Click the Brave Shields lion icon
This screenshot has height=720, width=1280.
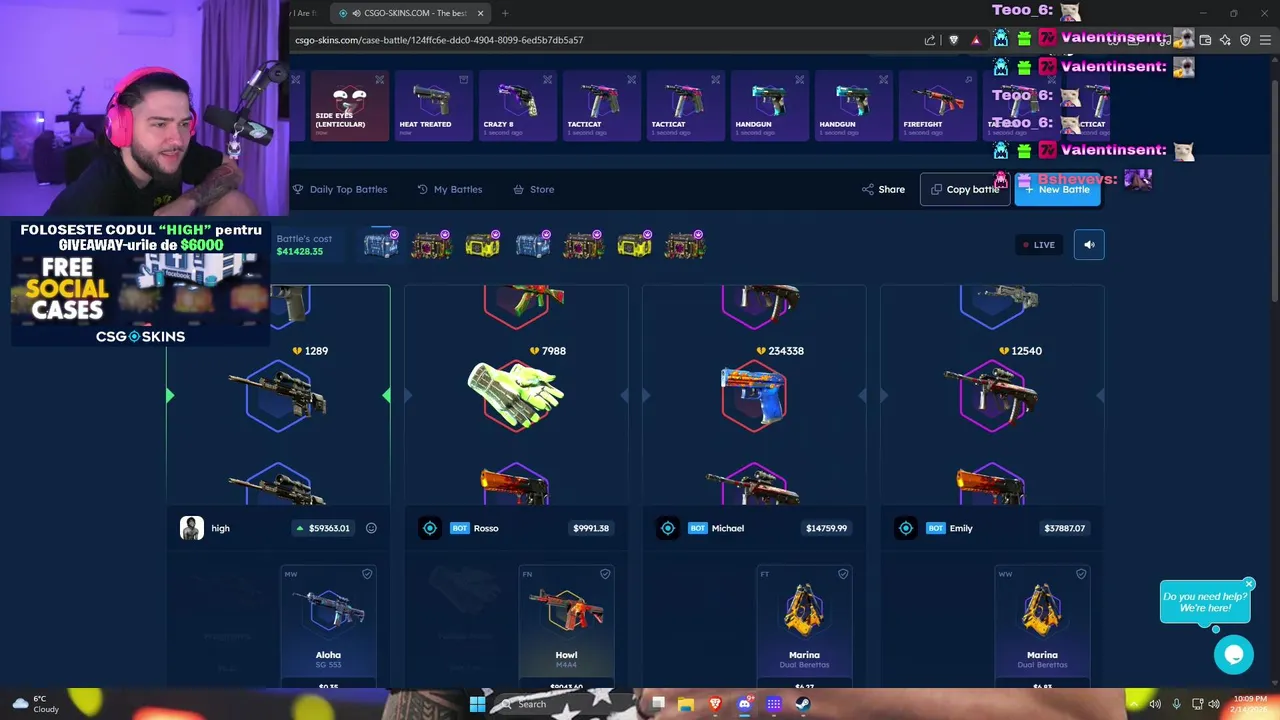tap(953, 40)
